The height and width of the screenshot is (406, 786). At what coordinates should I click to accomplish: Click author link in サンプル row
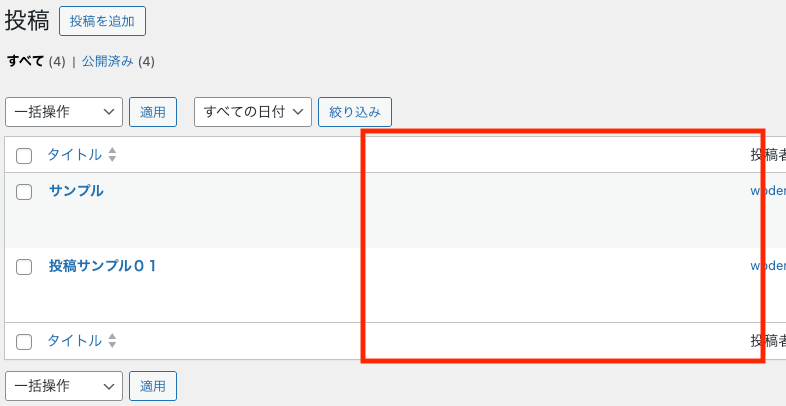pos(768,190)
